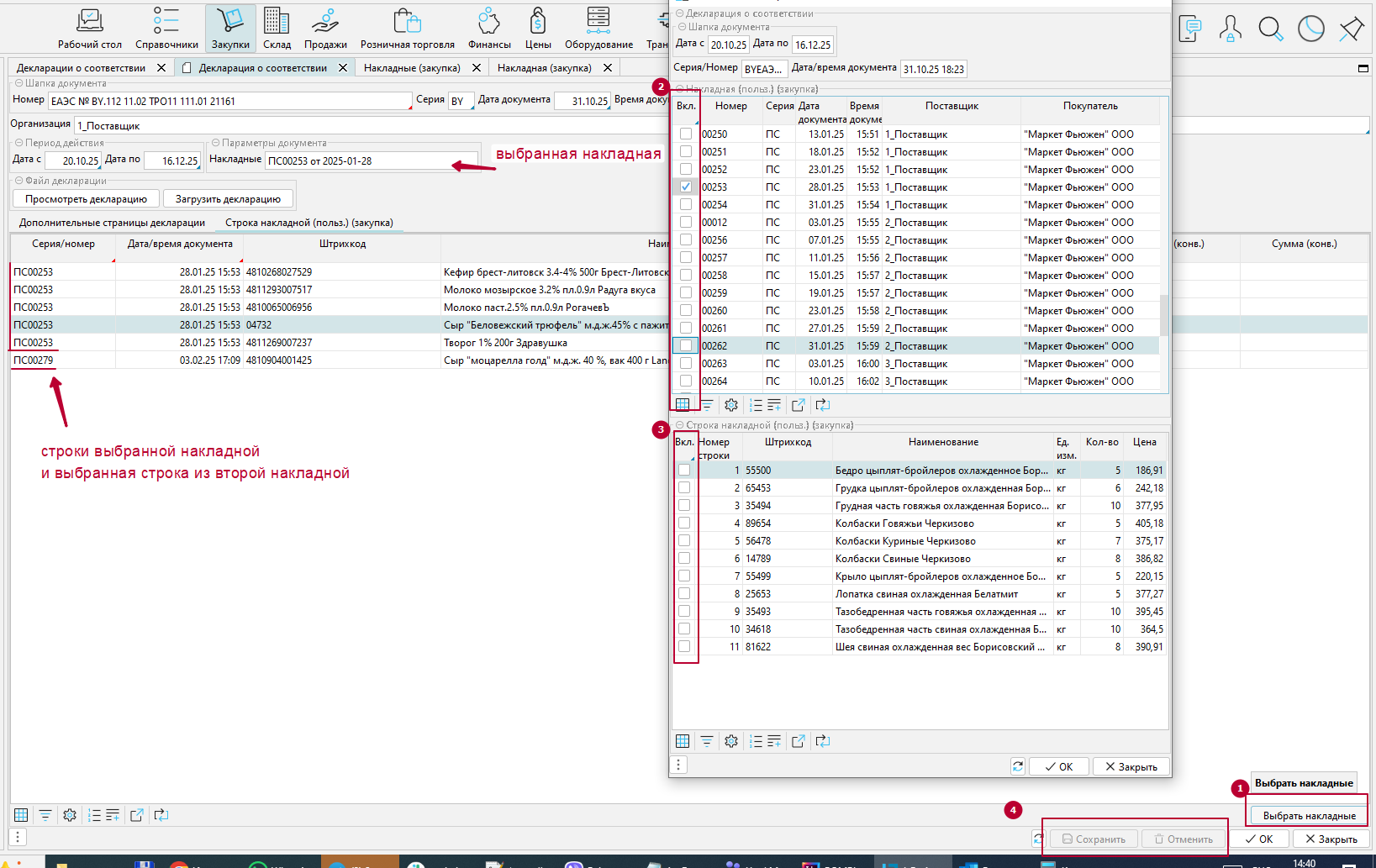
Task: Click the magnifying glass search icon
Action: [x=1270, y=29]
